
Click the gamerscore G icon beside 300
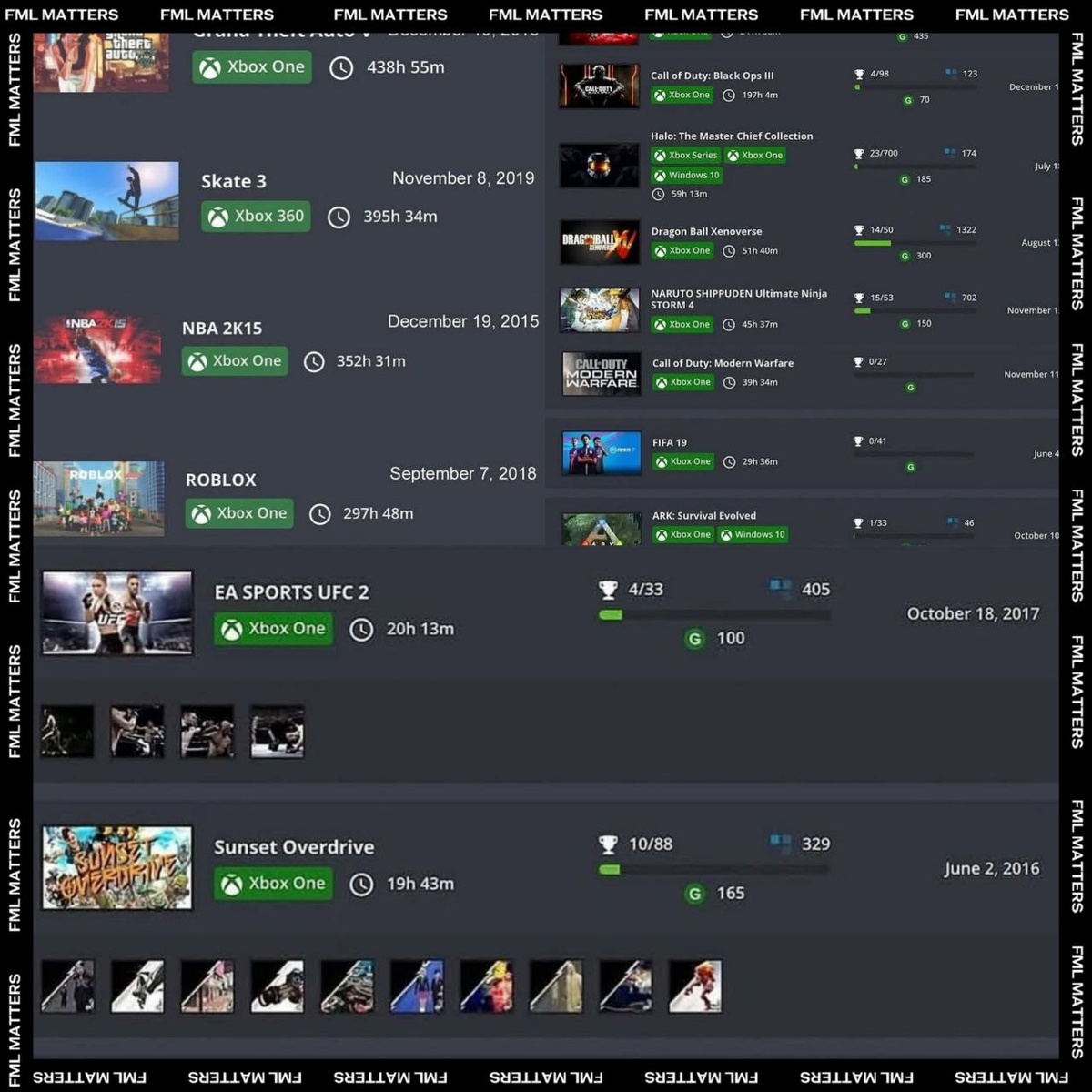(x=905, y=257)
